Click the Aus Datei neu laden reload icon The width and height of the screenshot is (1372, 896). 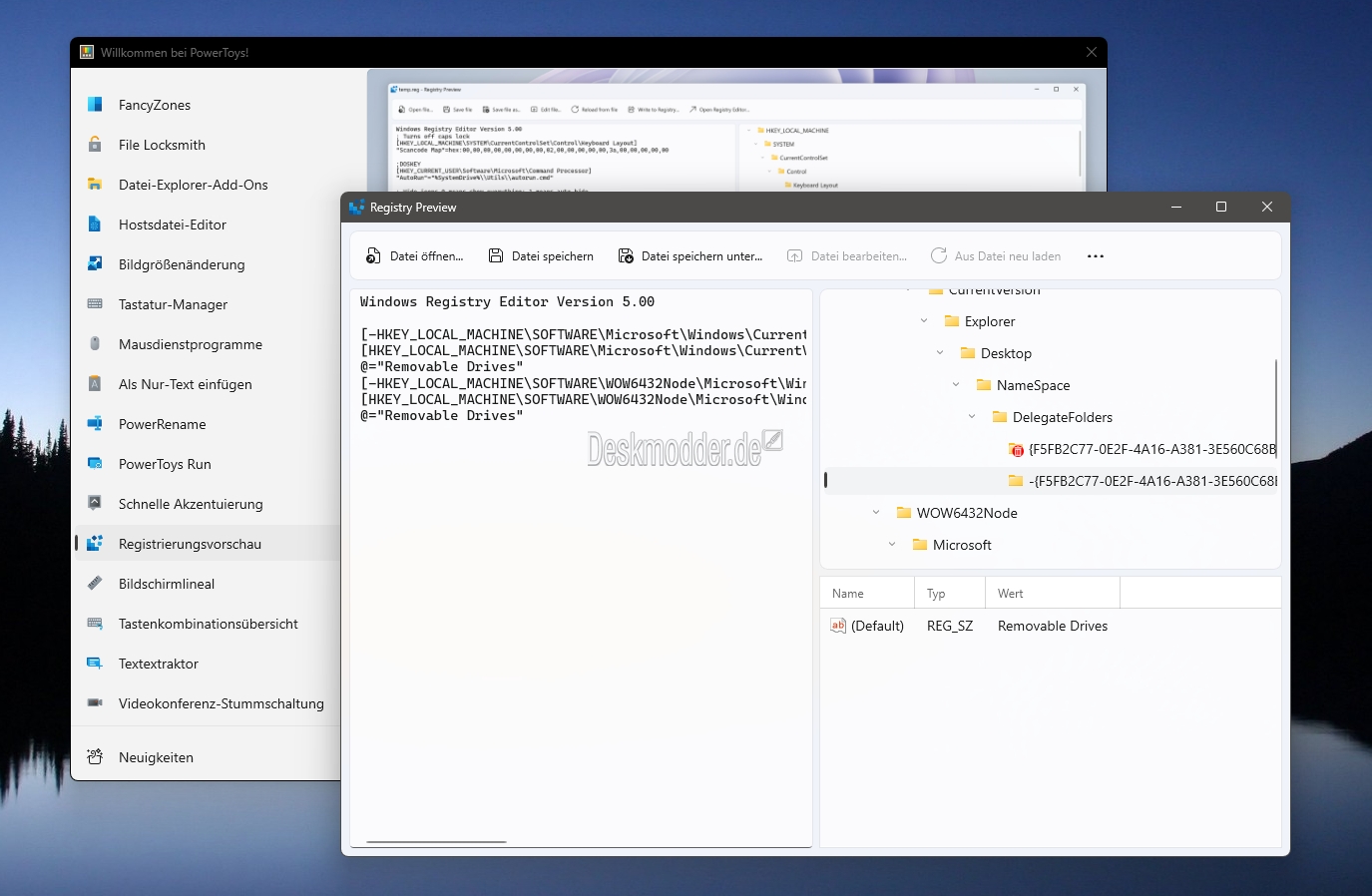[x=939, y=256]
